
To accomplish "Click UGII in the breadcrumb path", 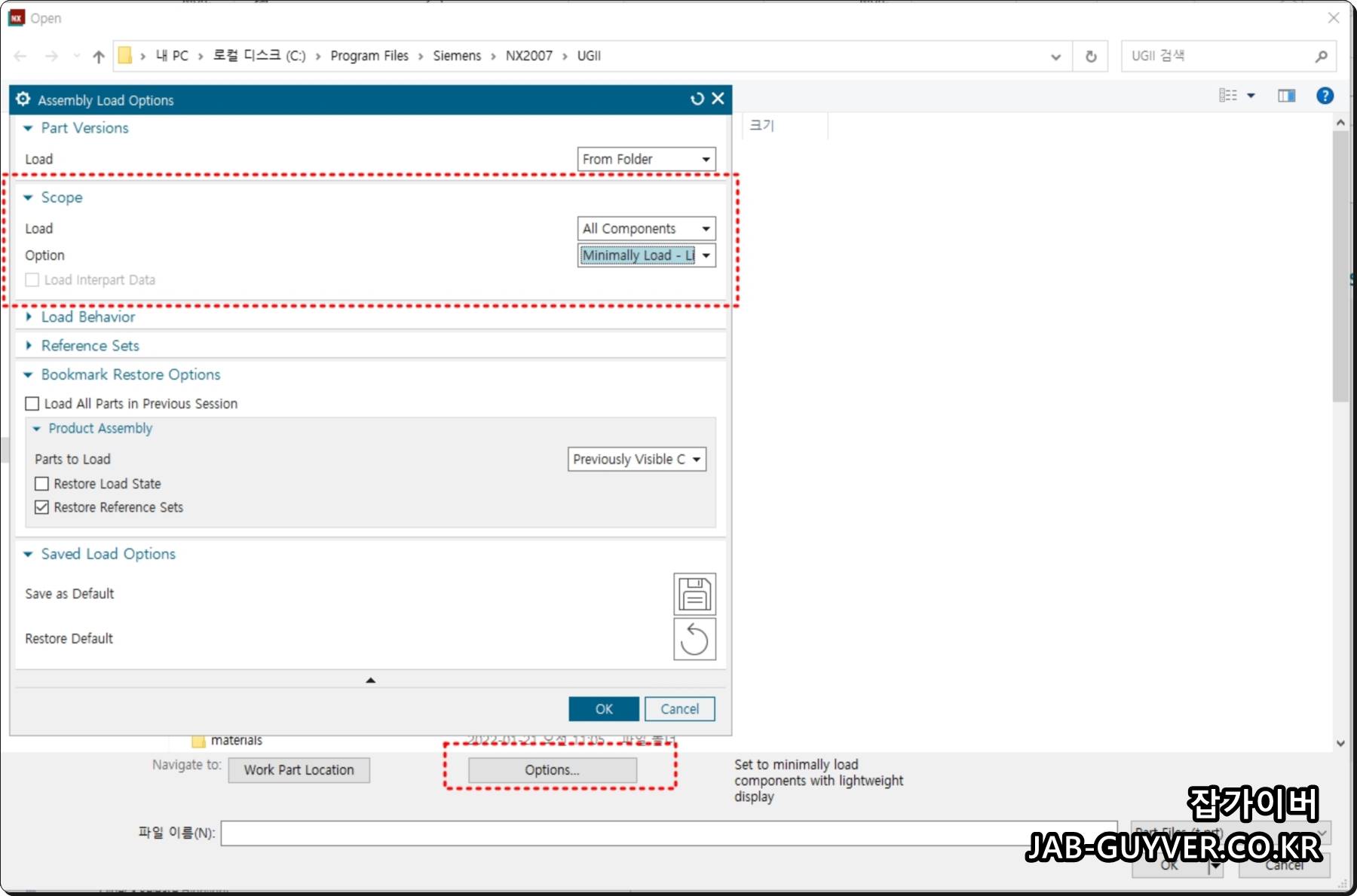I will tap(589, 57).
